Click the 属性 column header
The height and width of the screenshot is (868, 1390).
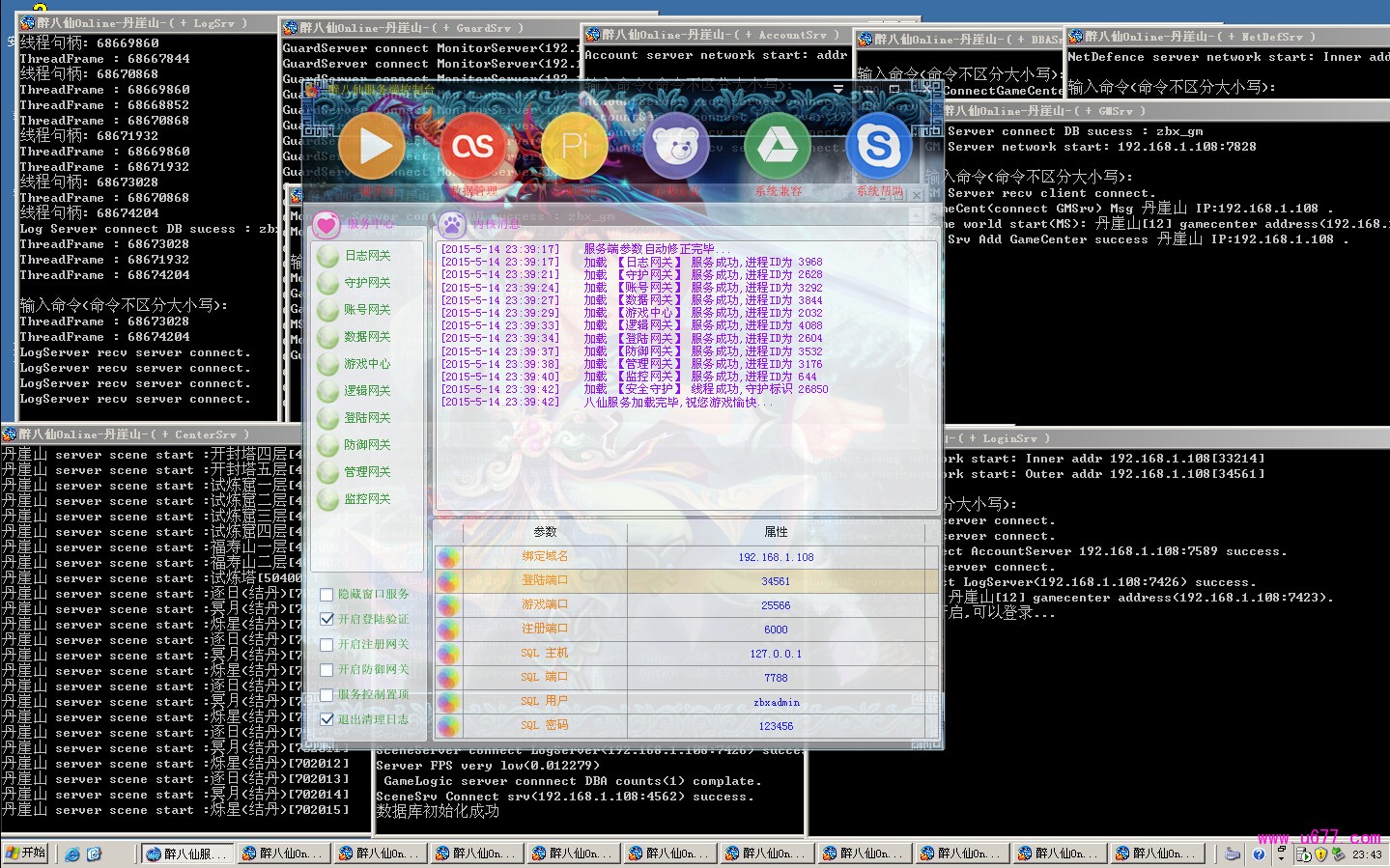pos(776,532)
